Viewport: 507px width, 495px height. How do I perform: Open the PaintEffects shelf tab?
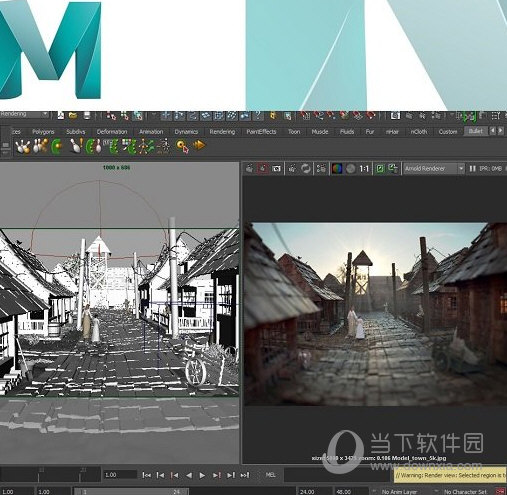click(x=261, y=132)
